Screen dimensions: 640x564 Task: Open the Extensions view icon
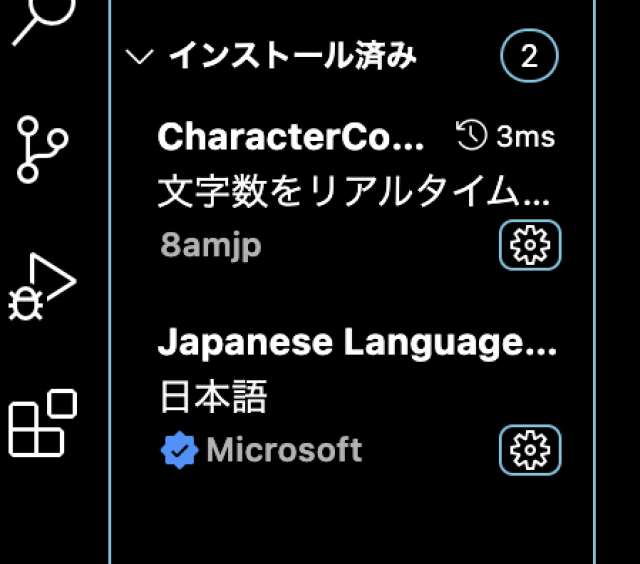pyautogui.click(x=42, y=423)
